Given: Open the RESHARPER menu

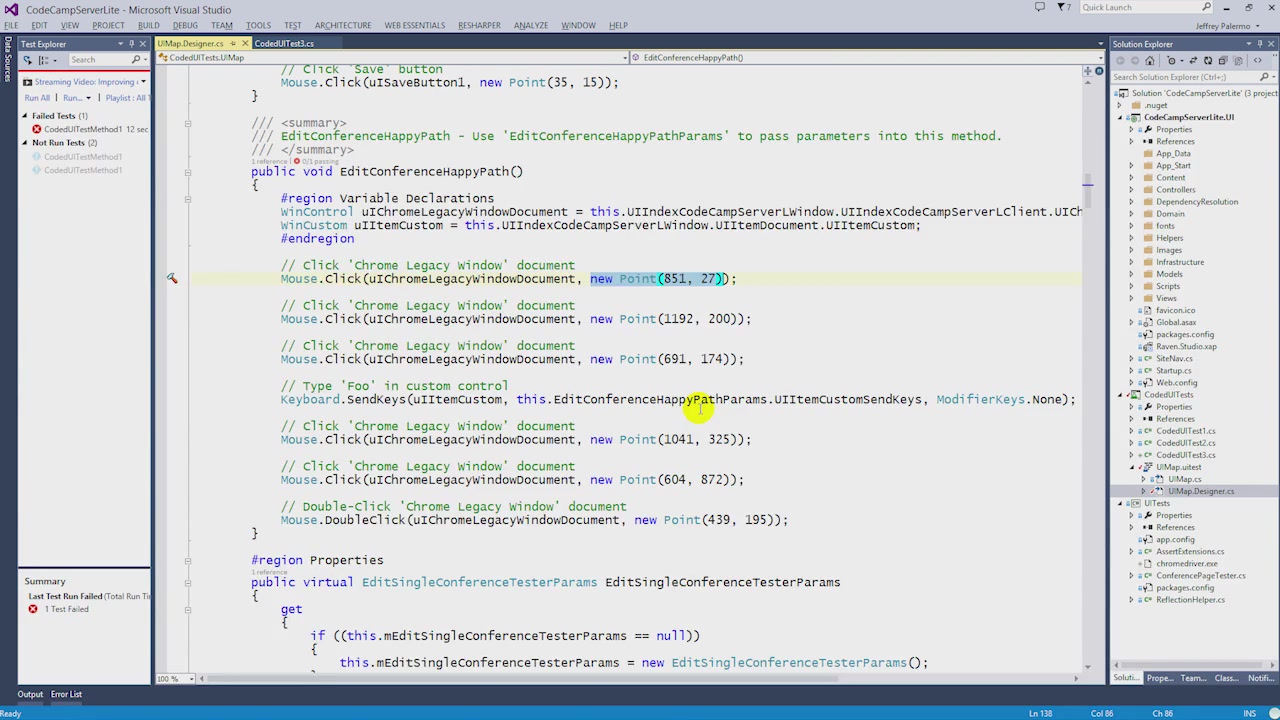Looking at the screenshot, I should [x=479, y=26].
